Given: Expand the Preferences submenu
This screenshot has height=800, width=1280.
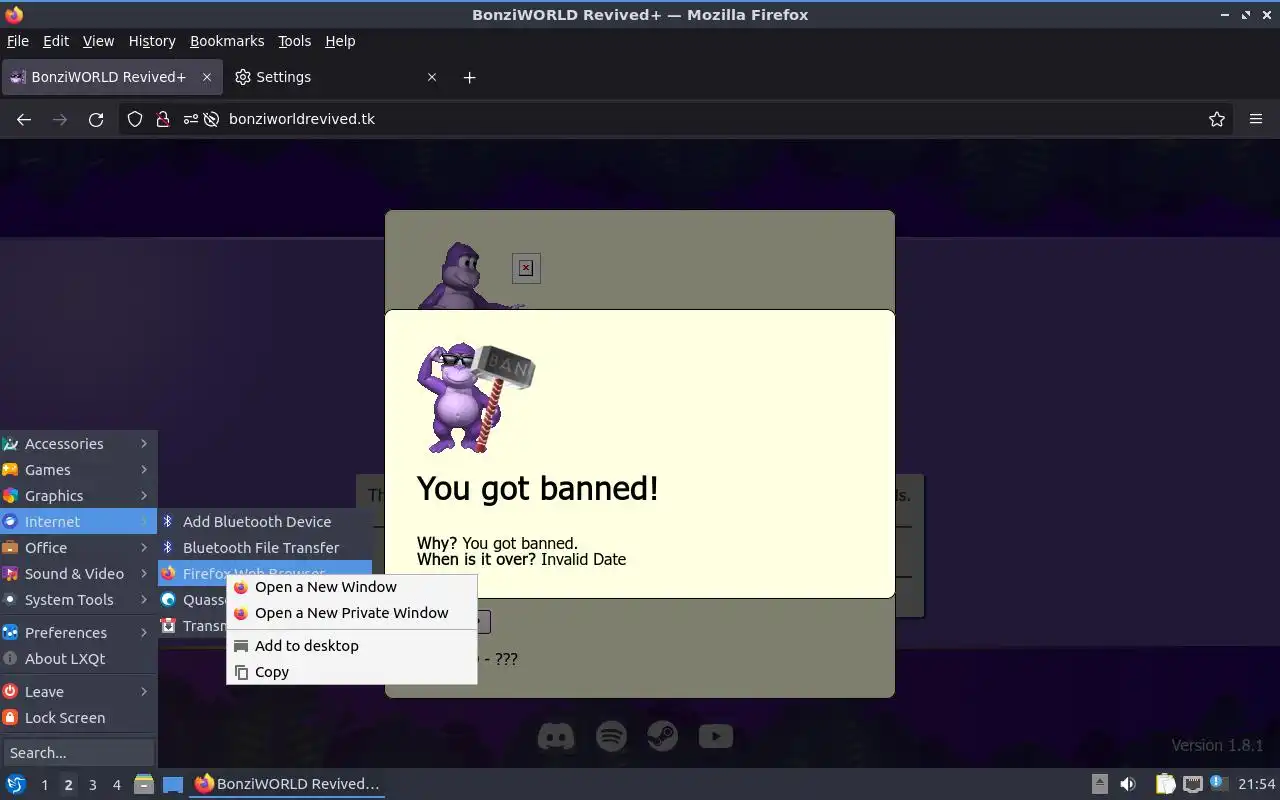Looking at the screenshot, I should (x=78, y=633).
